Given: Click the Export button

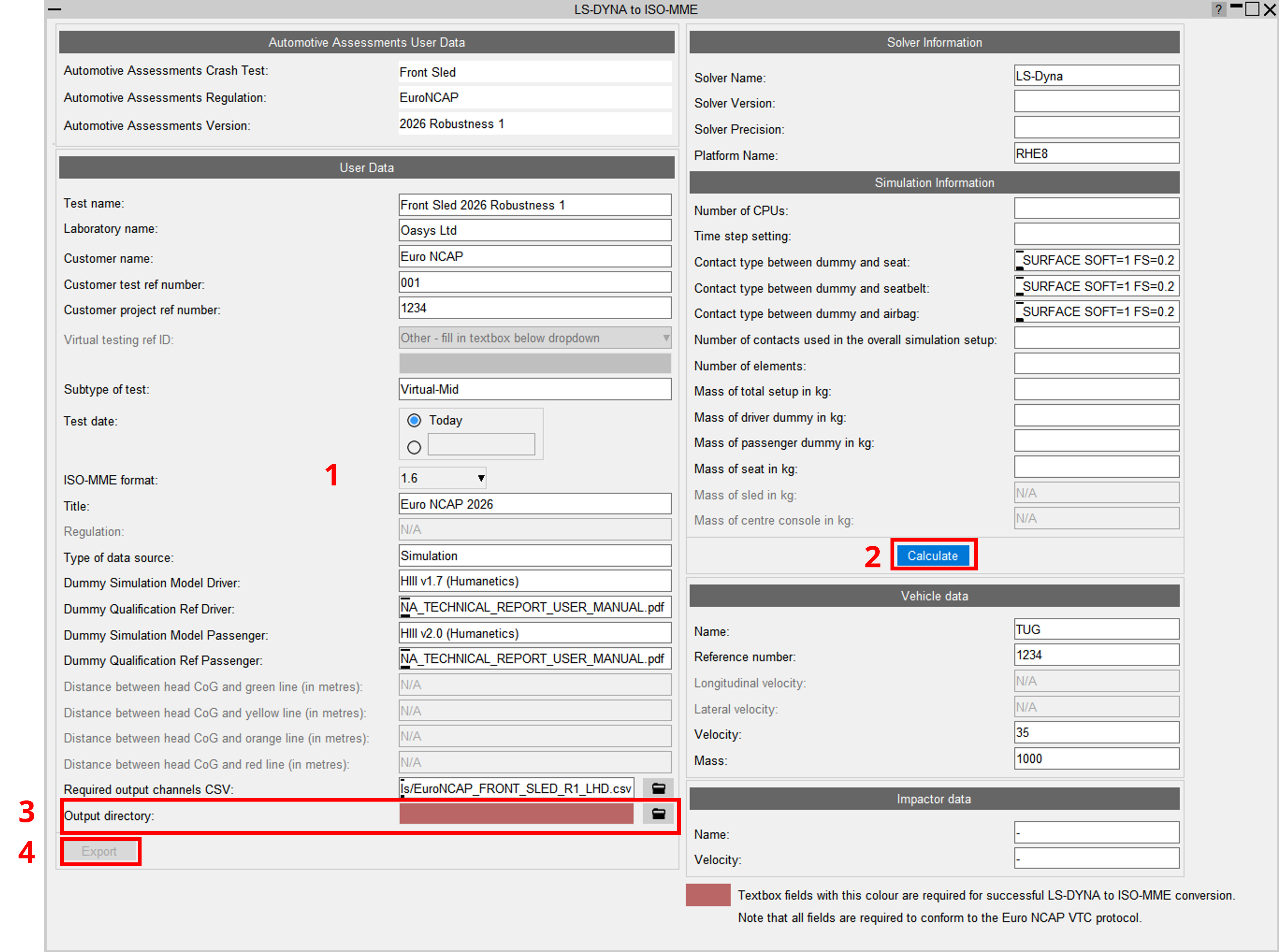Looking at the screenshot, I should click(100, 851).
